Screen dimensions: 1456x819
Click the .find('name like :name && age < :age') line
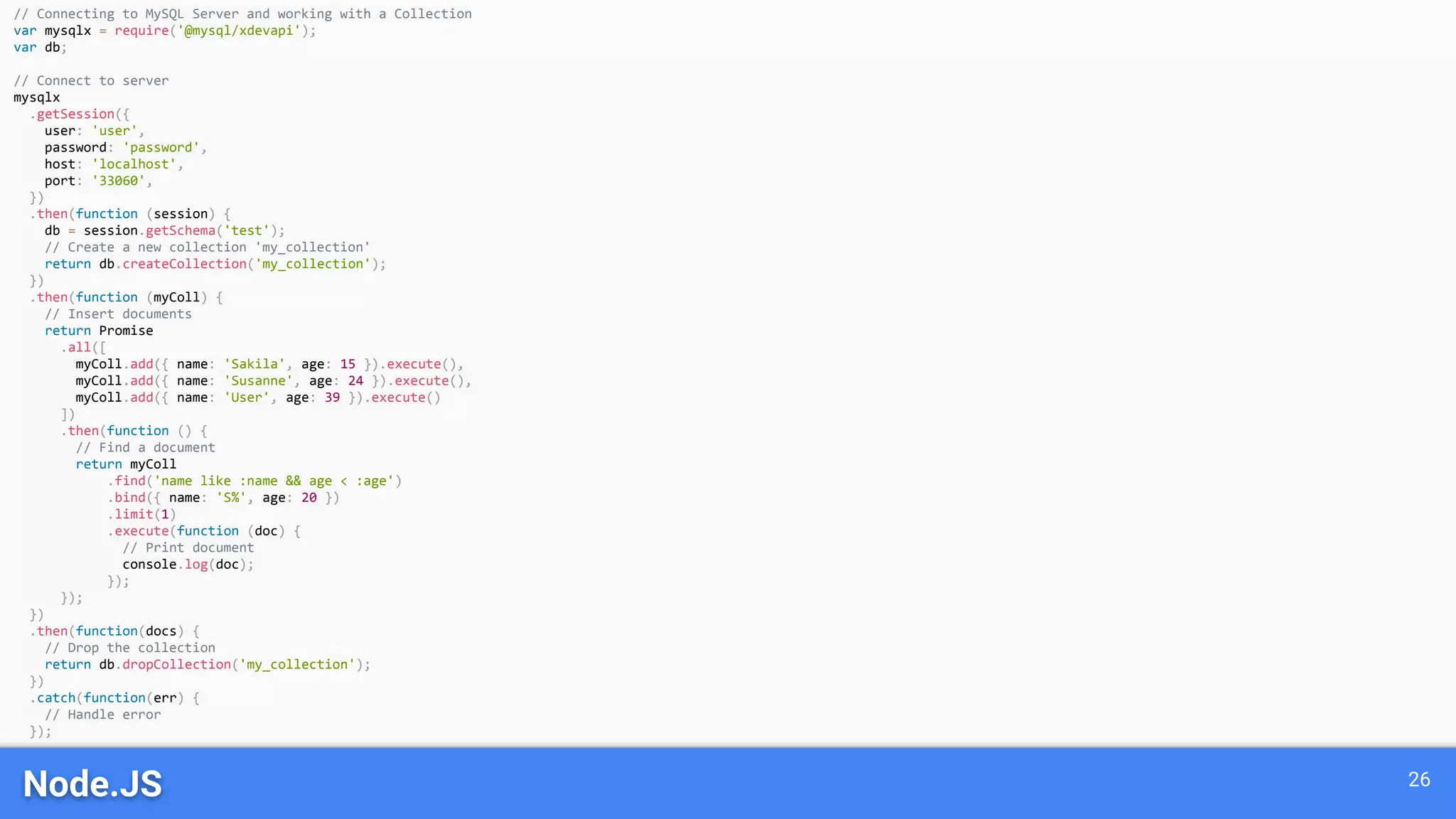coord(255,481)
